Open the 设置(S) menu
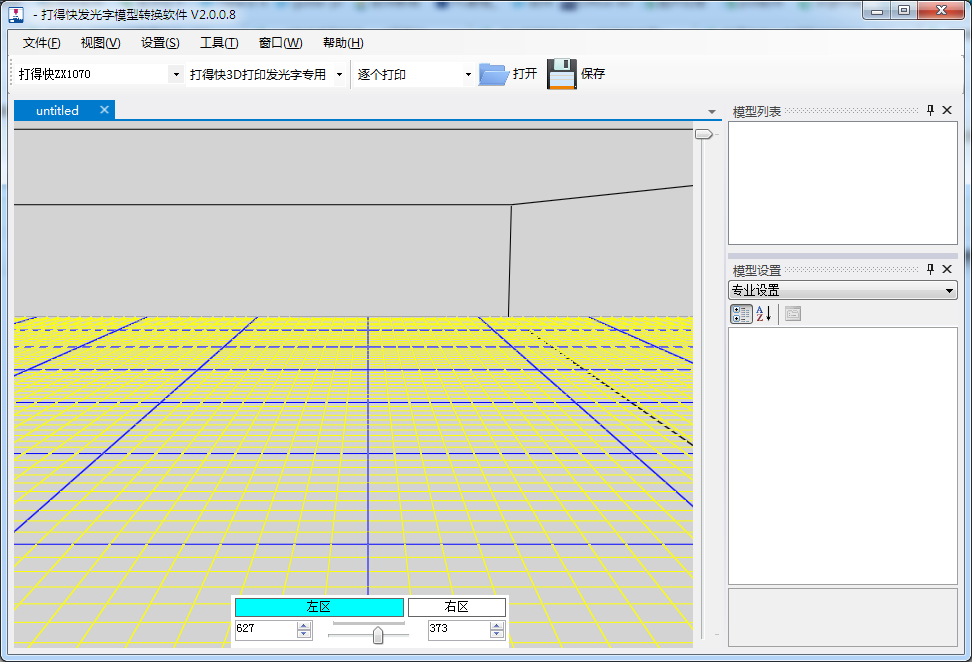972x662 pixels. (160, 43)
